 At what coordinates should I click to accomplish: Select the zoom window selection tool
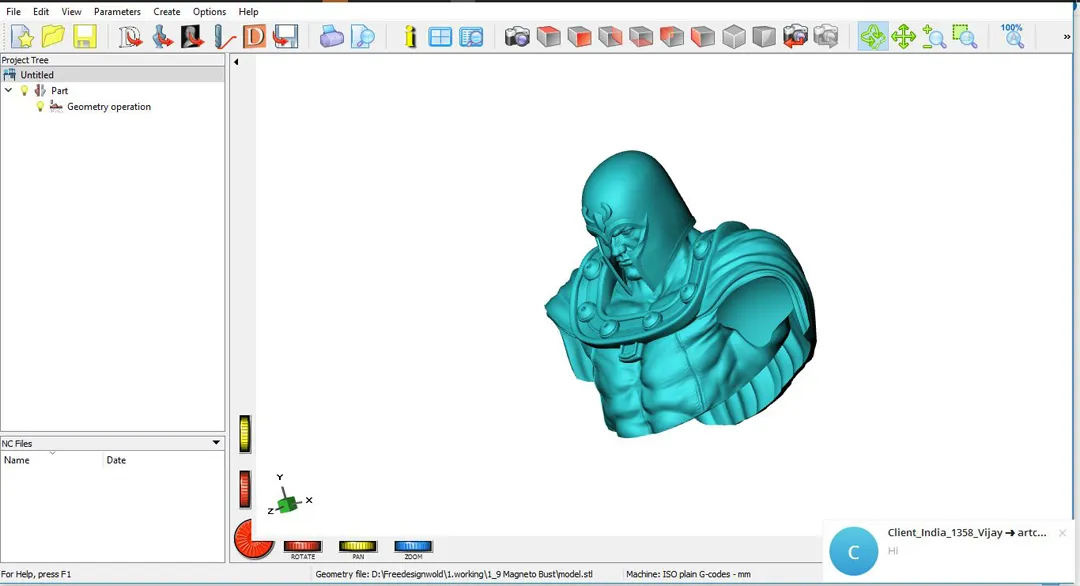pyautogui.click(x=964, y=36)
